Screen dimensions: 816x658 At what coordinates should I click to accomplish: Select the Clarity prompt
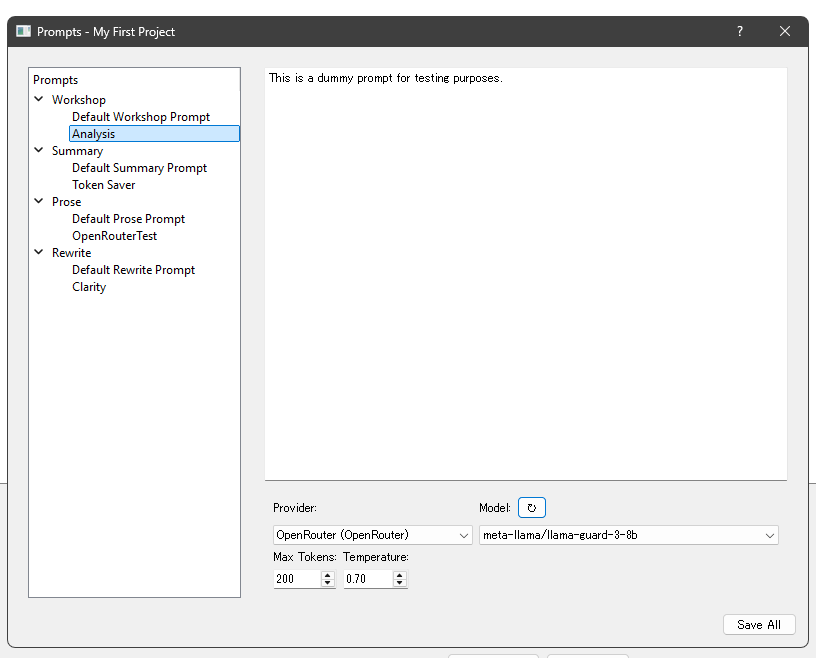click(89, 287)
